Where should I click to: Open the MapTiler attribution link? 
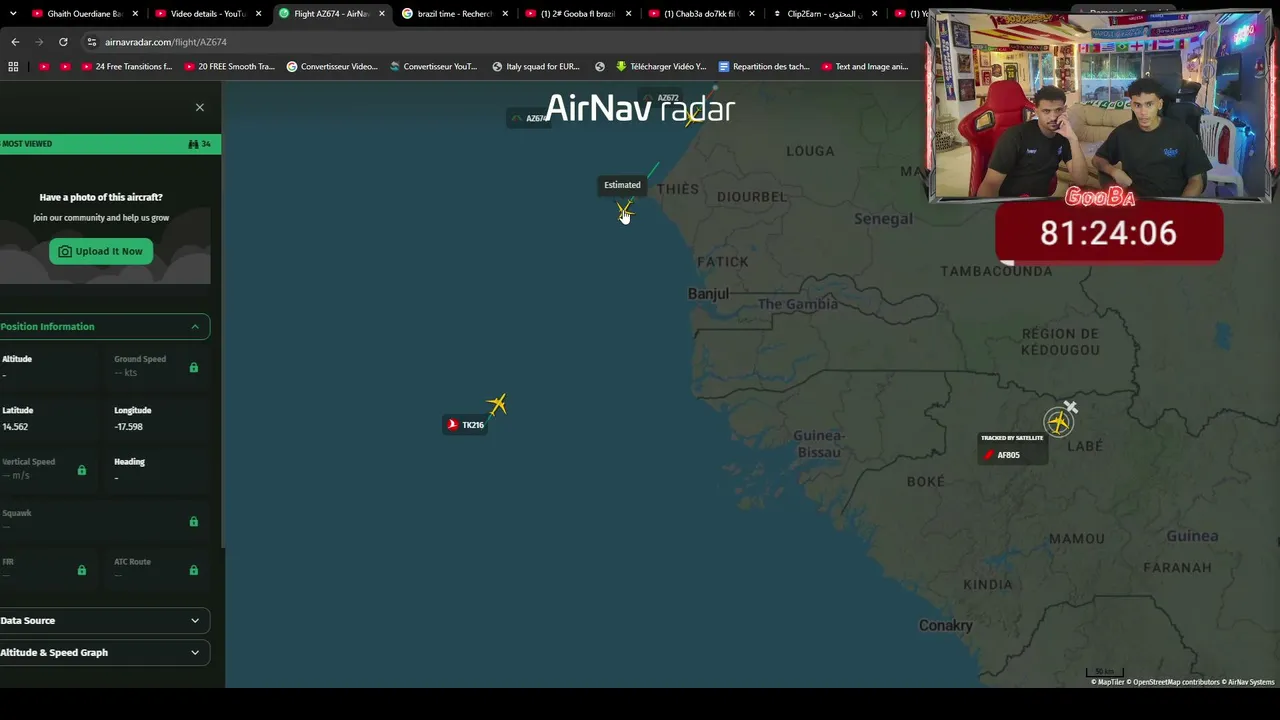[1107, 682]
